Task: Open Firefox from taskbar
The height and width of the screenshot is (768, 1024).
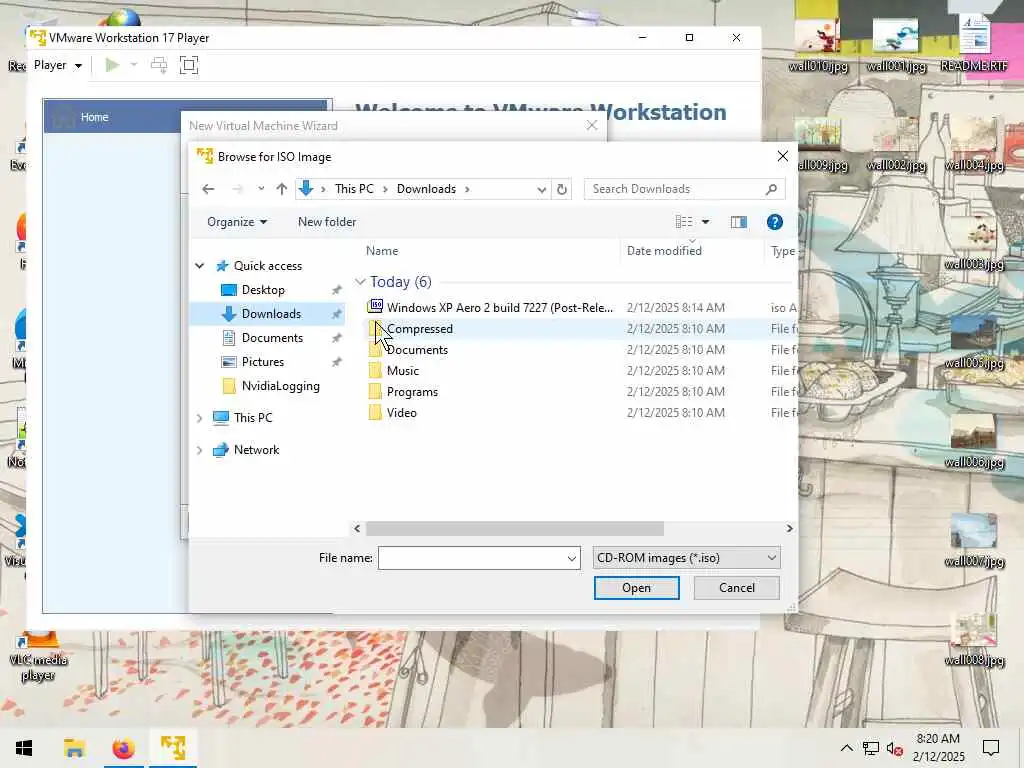Action: pyautogui.click(x=123, y=748)
